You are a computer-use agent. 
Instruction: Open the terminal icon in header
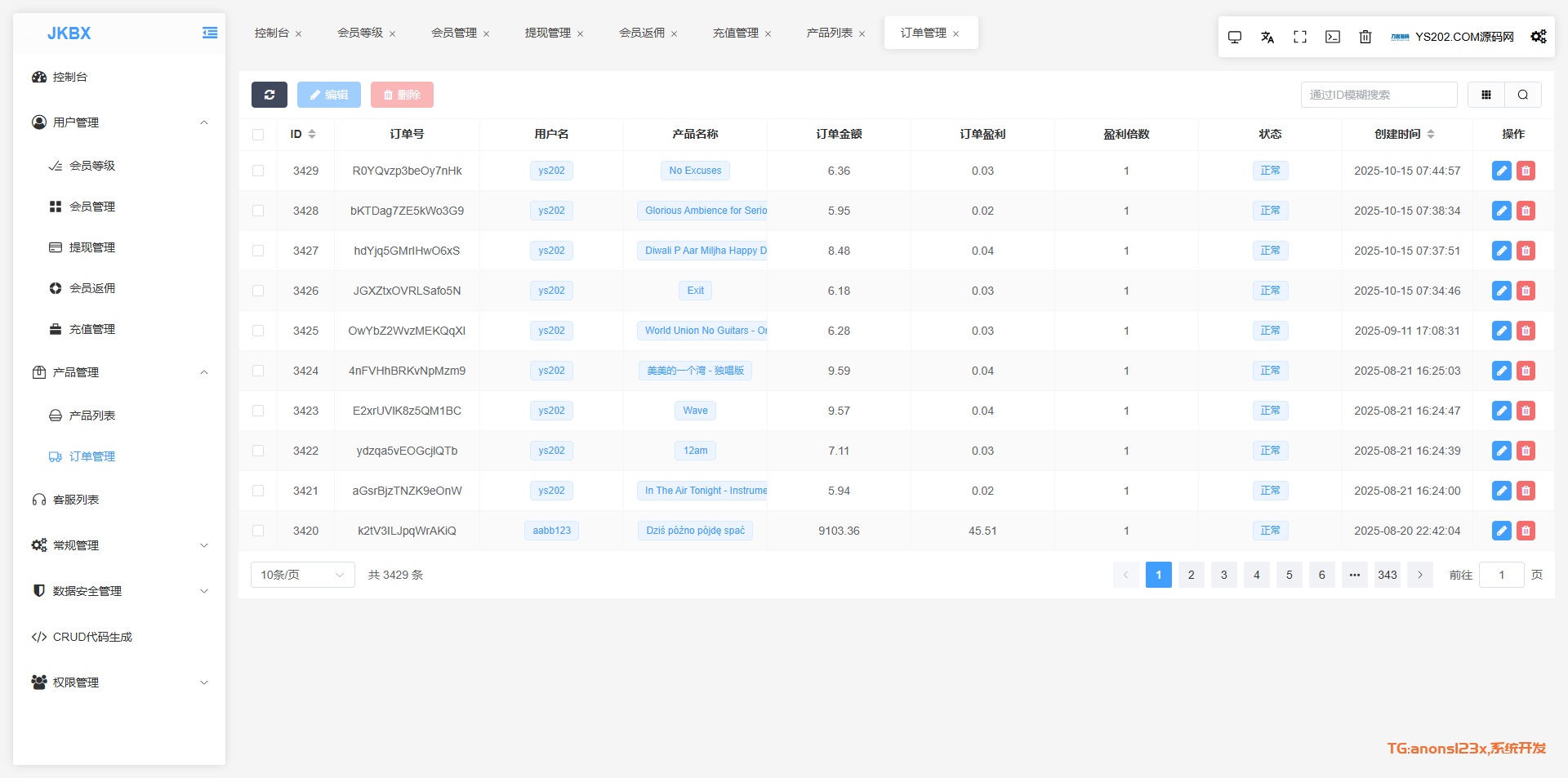tap(1333, 37)
